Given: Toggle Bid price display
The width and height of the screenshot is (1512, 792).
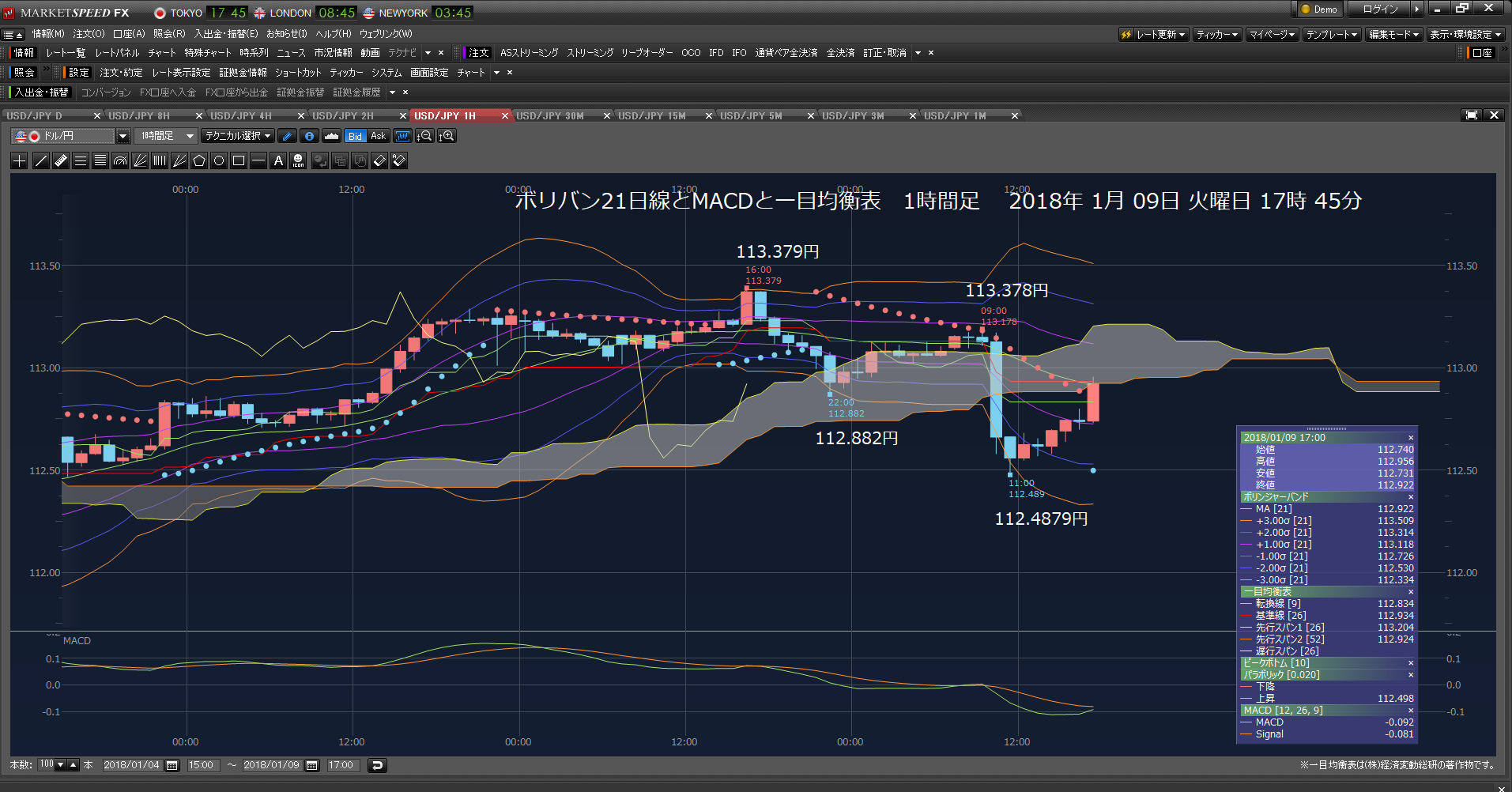Looking at the screenshot, I should 356,136.
